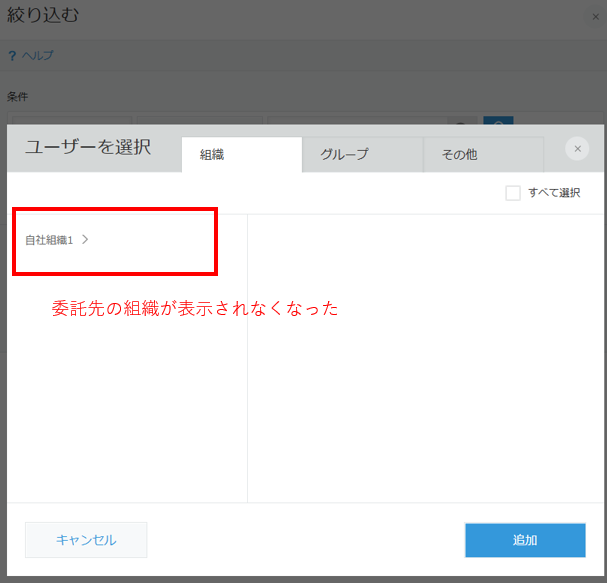Image resolution: width=607 pixels, height=583 pixels.
Task: Tick the すべて選択 checkbox
Action: pyautogui.click(x=513, y=193)
